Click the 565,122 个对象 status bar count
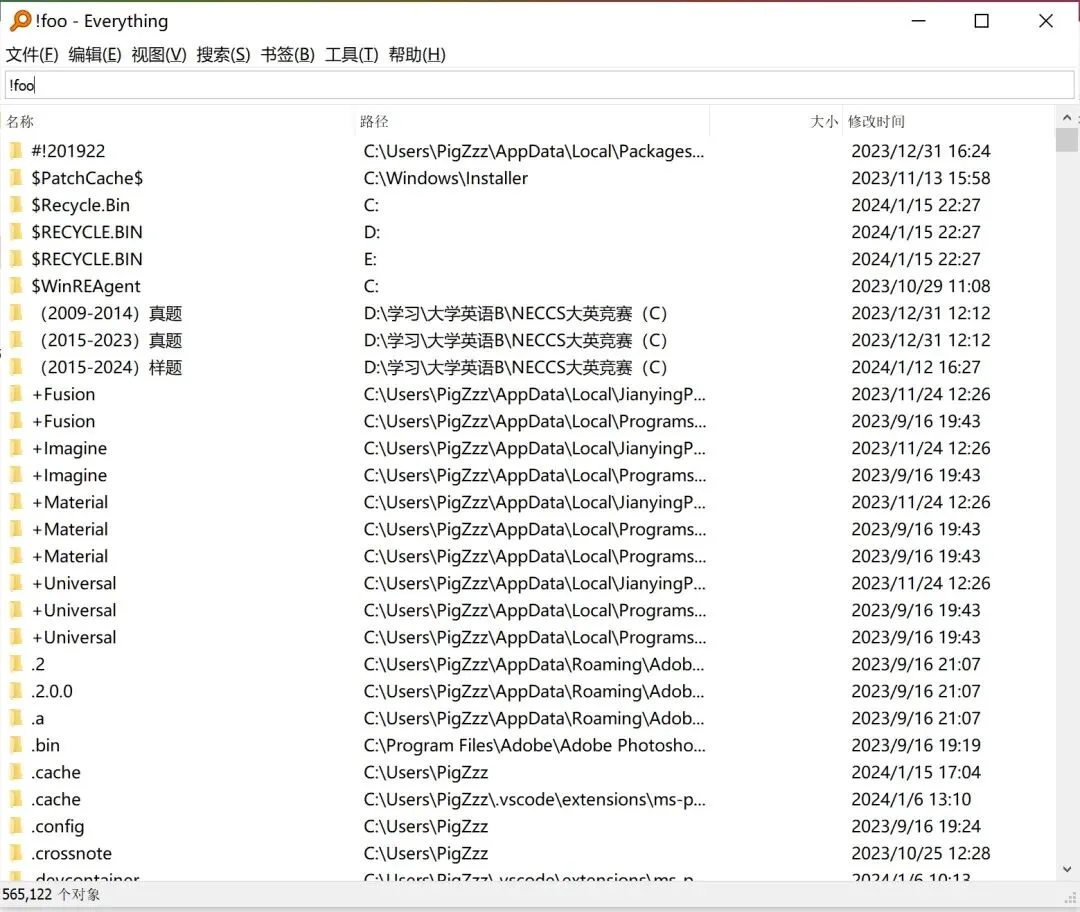 (x=51, y=894)
